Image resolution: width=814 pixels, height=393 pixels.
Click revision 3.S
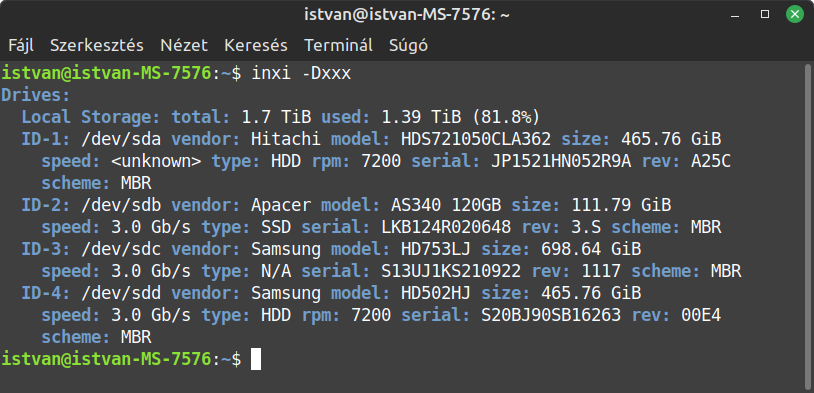tap(586, 227)
